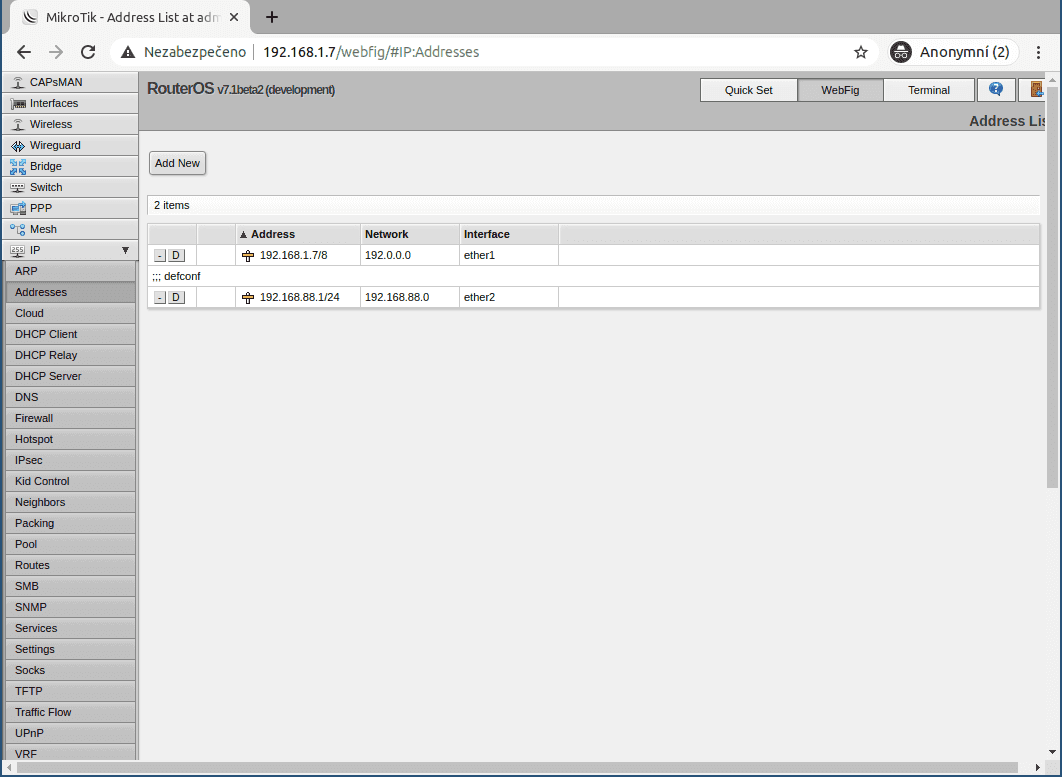Sort by the Network column header

click(410, 234)
